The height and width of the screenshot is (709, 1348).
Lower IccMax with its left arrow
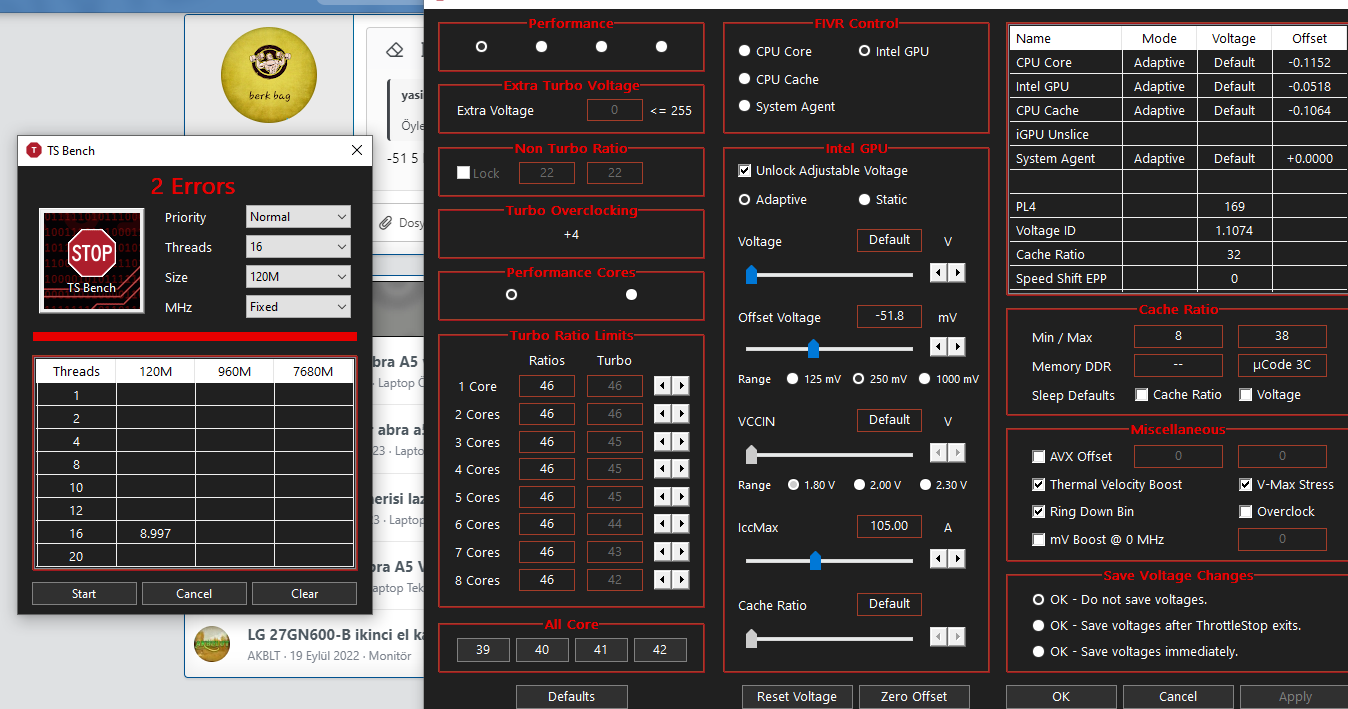point(939,557)
